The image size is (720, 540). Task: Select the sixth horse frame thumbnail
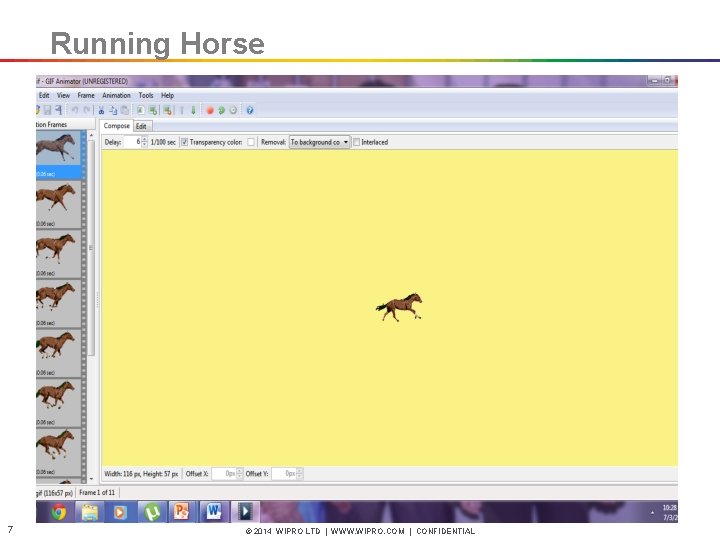[58, 402]
